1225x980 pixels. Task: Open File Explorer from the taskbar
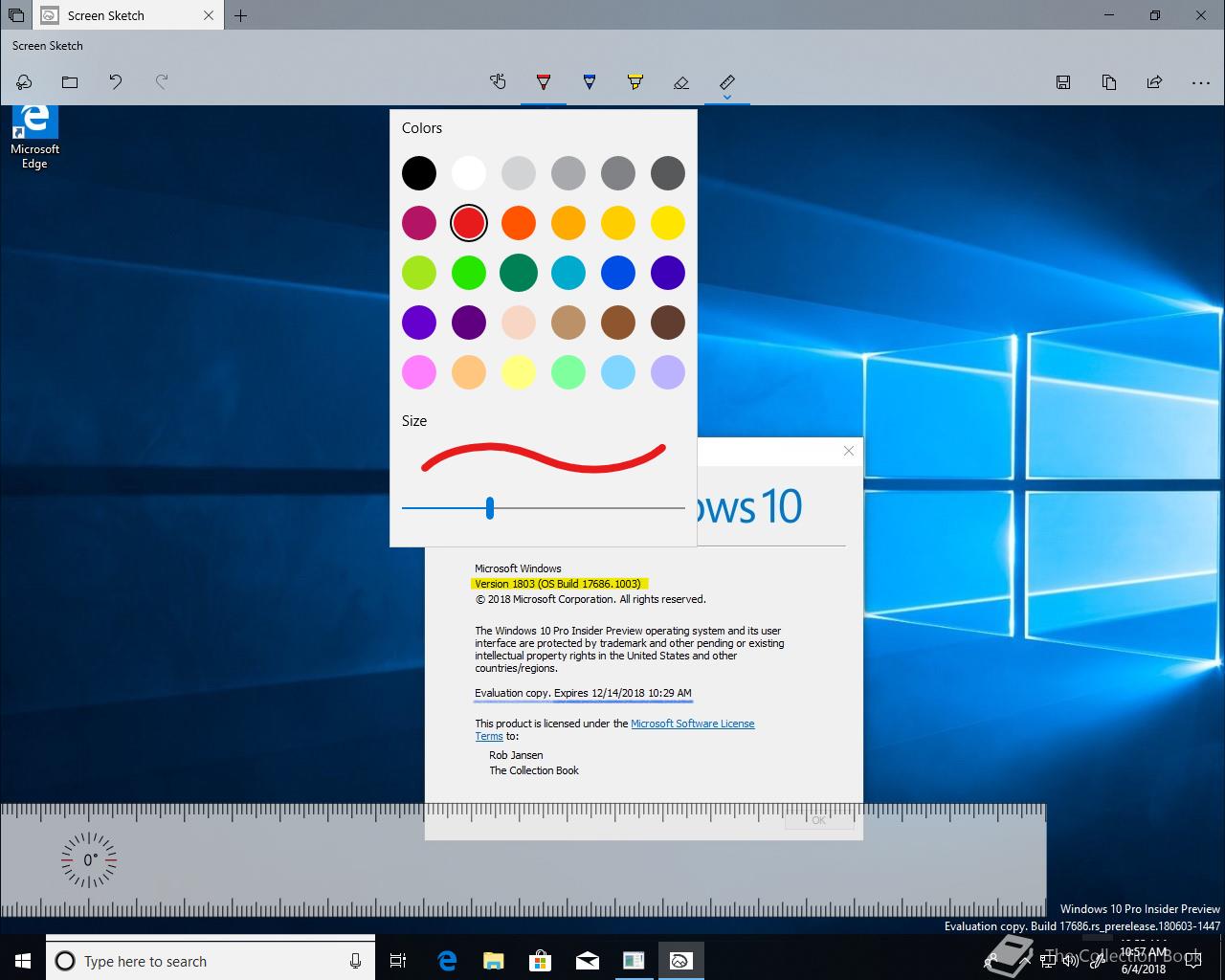coord(493,961)
